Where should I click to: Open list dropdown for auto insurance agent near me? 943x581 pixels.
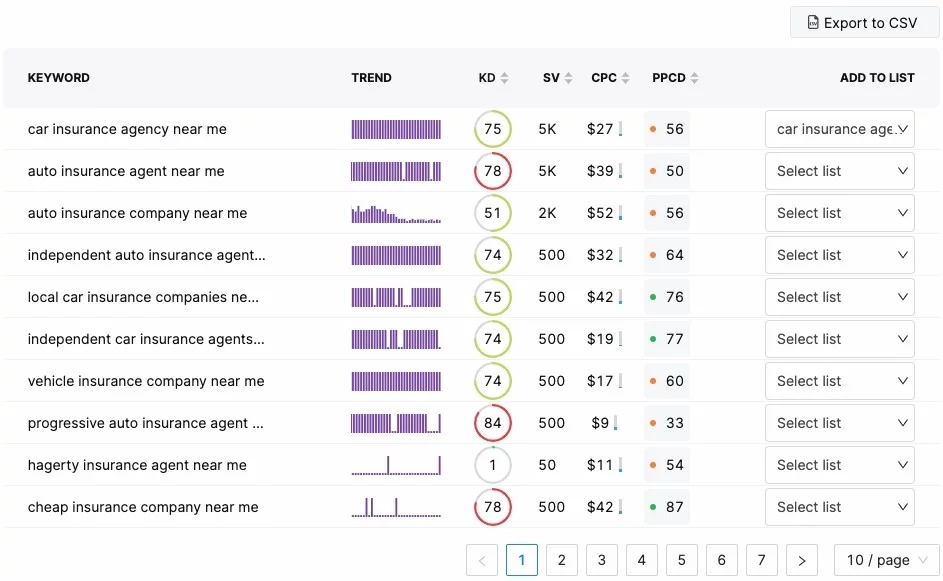tap(839, 171)
